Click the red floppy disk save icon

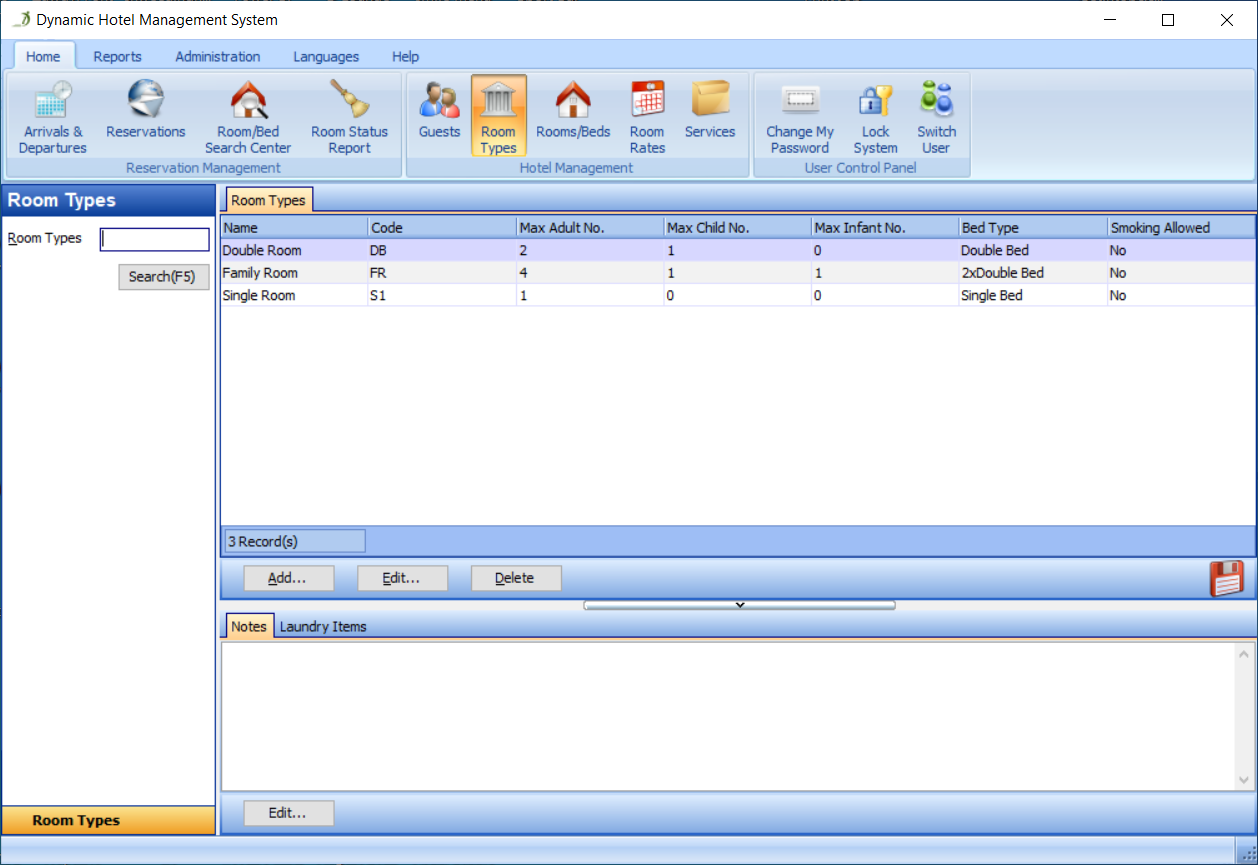1227,579
